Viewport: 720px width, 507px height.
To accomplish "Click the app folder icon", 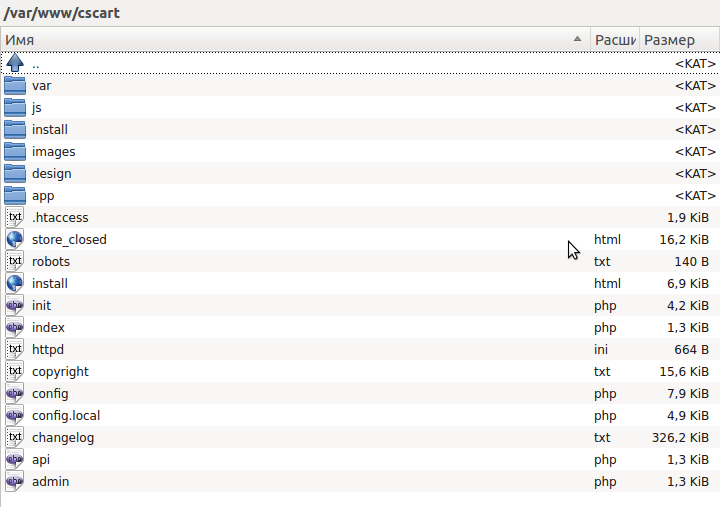I will 15,195.
